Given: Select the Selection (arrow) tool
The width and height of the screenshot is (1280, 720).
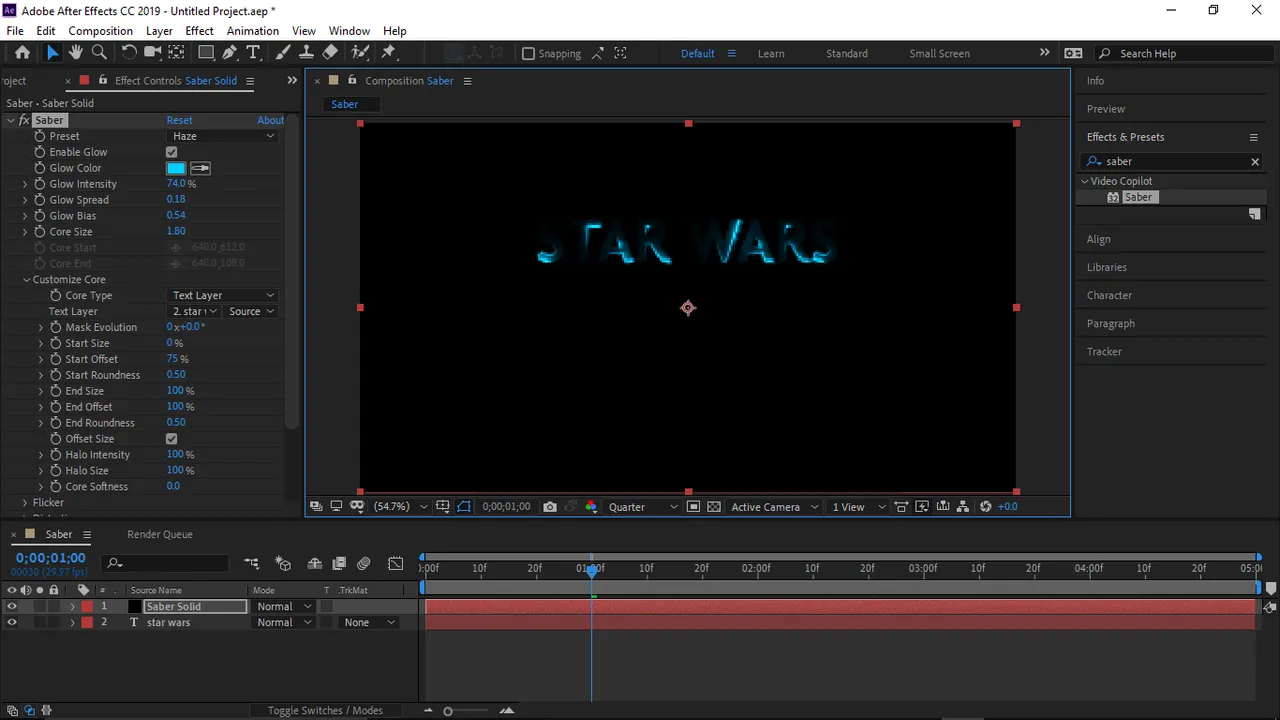Looking at the screenshot, I should (52, 53).
